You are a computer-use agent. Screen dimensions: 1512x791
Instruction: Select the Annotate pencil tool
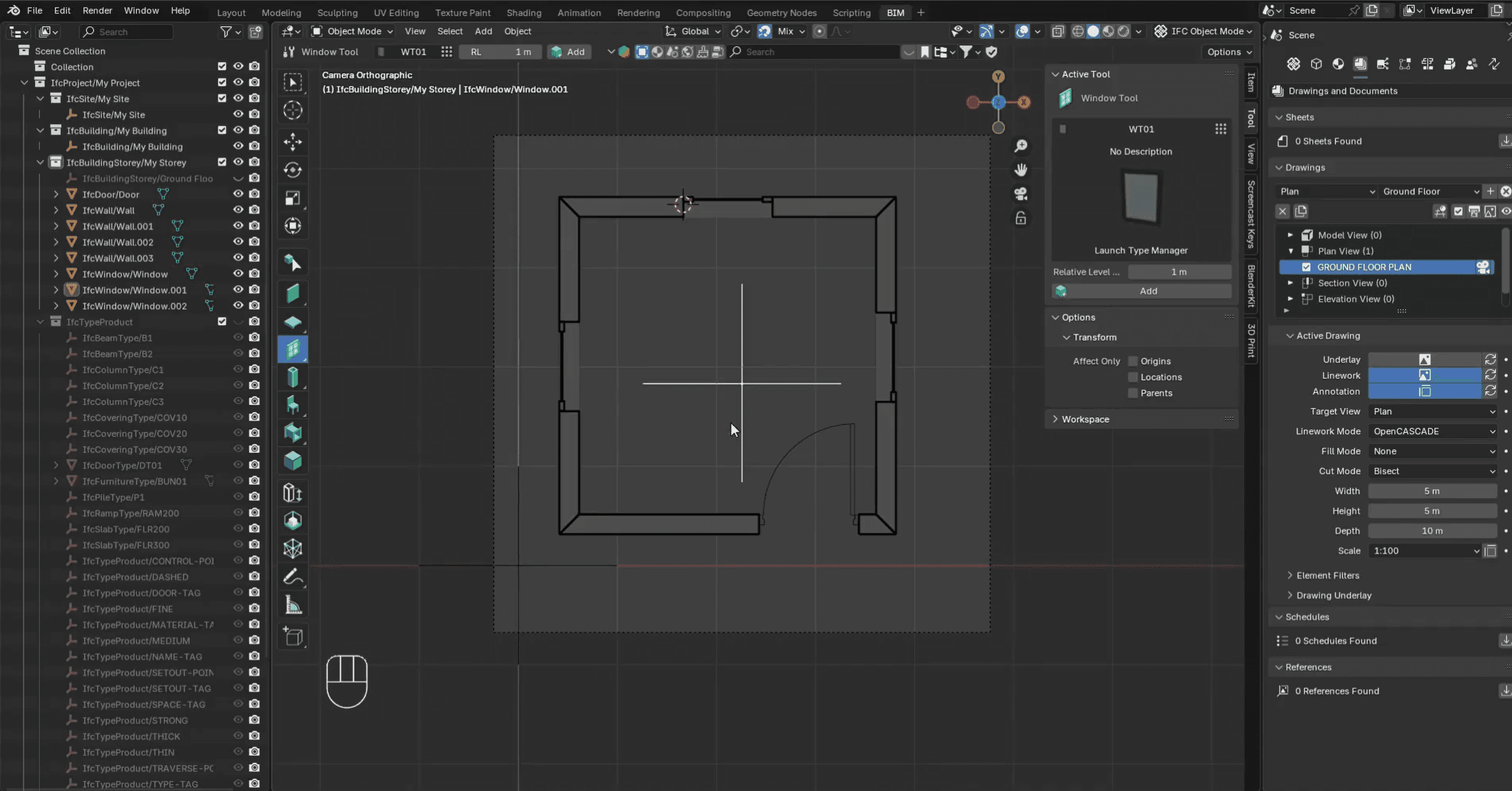292,577
